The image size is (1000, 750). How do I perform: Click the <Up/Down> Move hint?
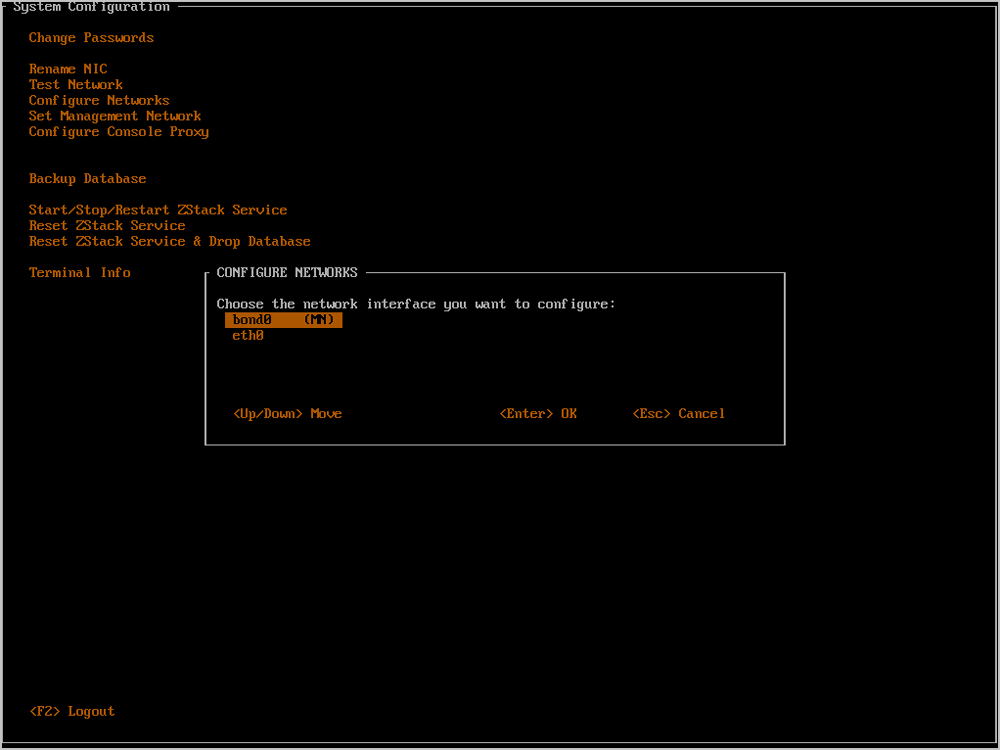click(287, 414)
